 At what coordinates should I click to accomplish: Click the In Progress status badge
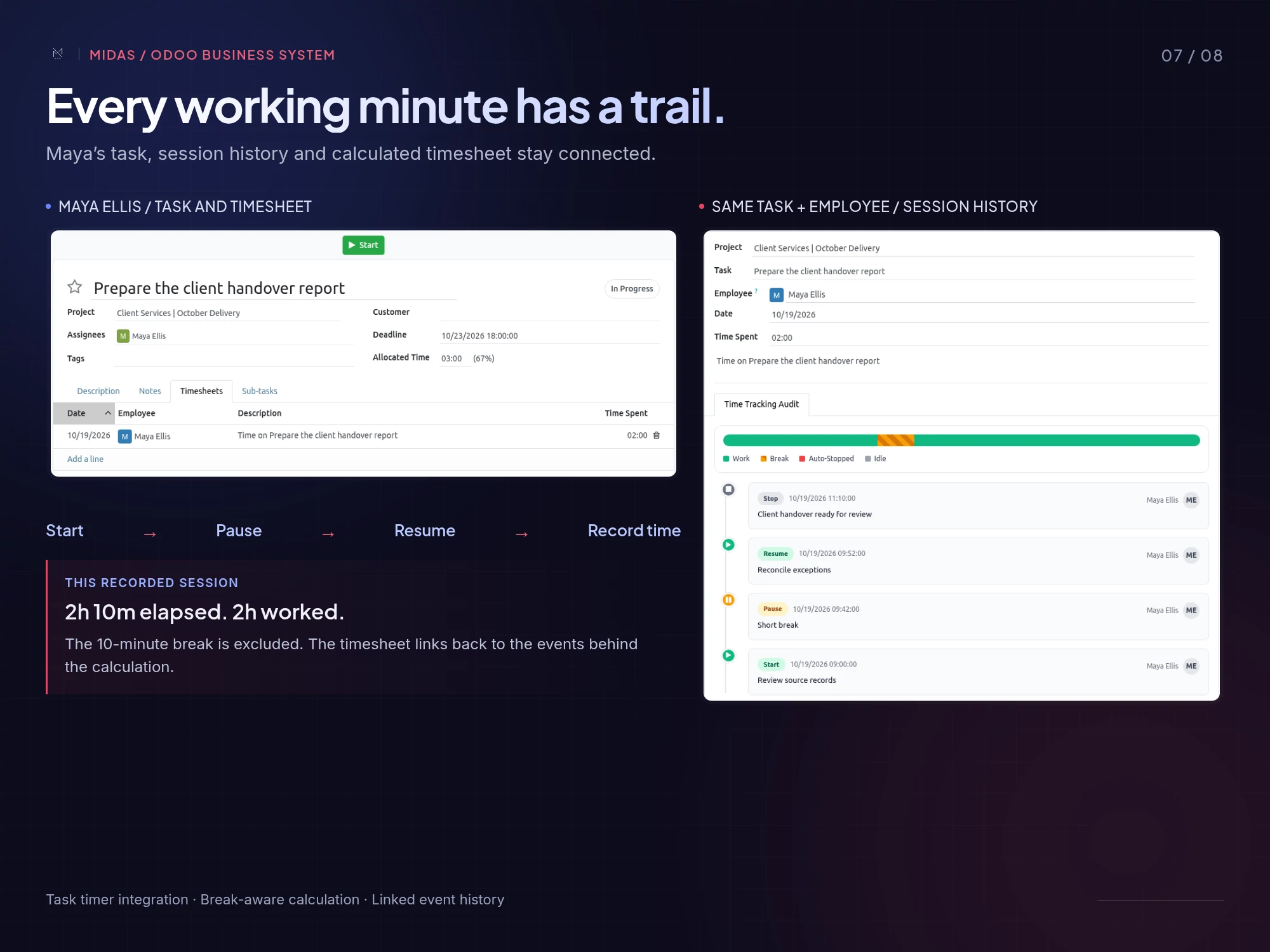pos(632,289)
